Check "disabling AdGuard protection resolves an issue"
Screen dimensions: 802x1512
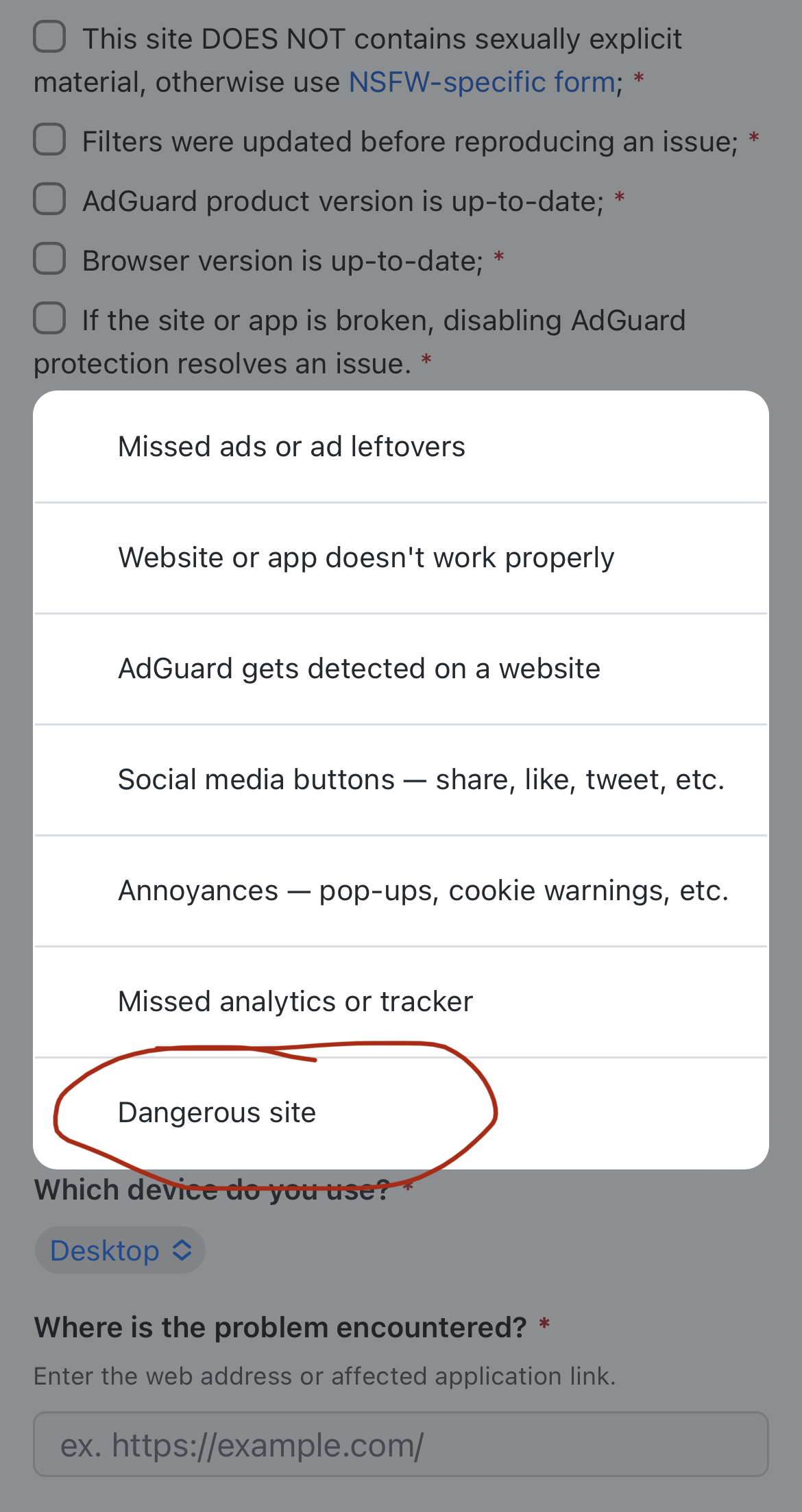(x=49, y=319)
